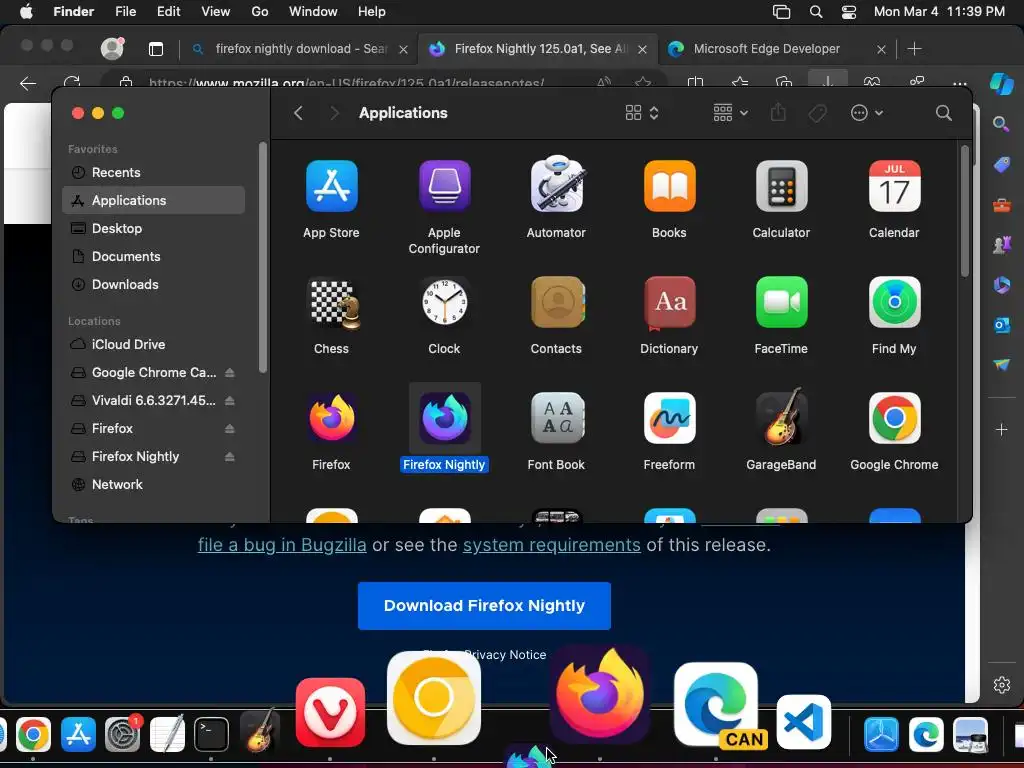
Task: Select the Automator app icon
Action: (556, 185)
